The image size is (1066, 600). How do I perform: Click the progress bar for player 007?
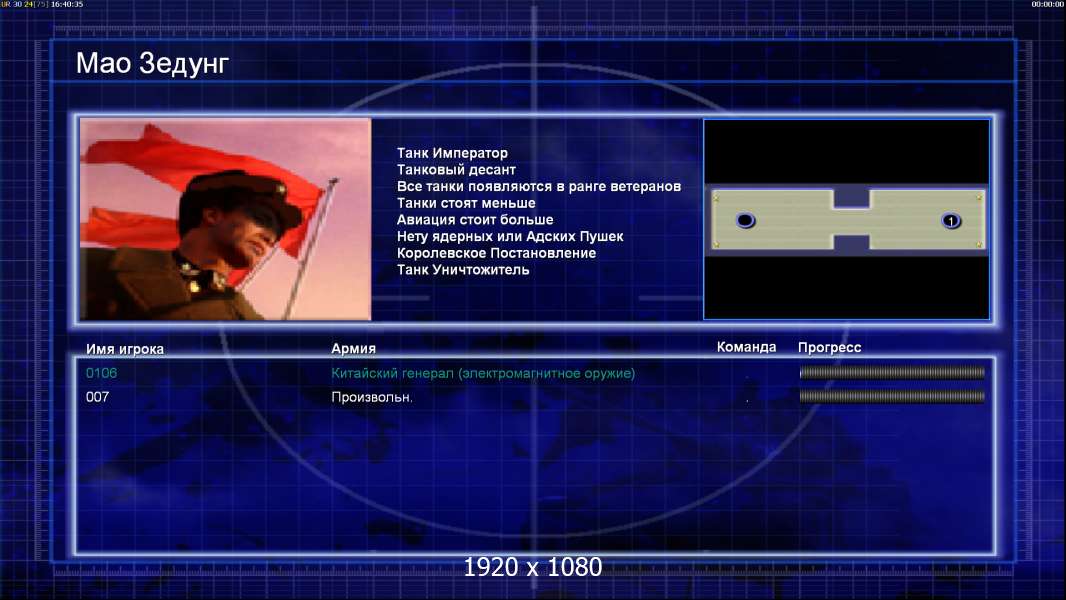tap(892, 397)
